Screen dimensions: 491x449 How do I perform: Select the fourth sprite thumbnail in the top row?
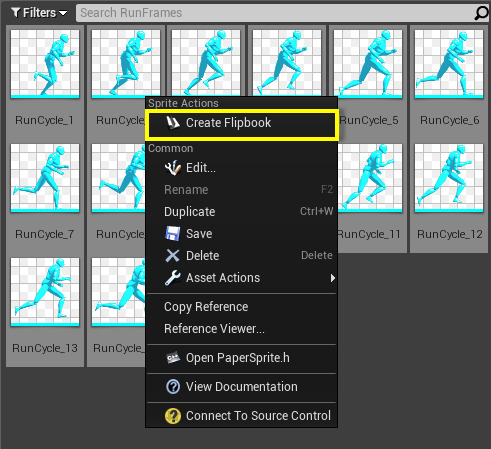tap(287, 63)
